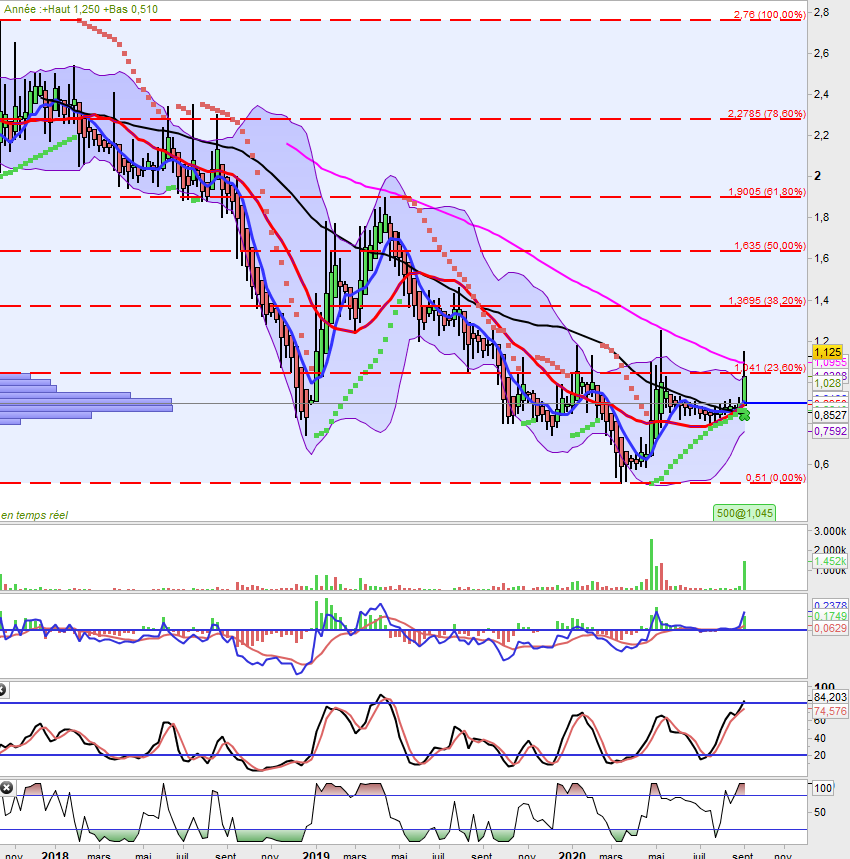Click the 'en temps réel' status text
850x859 pixels.
[35, 515]
